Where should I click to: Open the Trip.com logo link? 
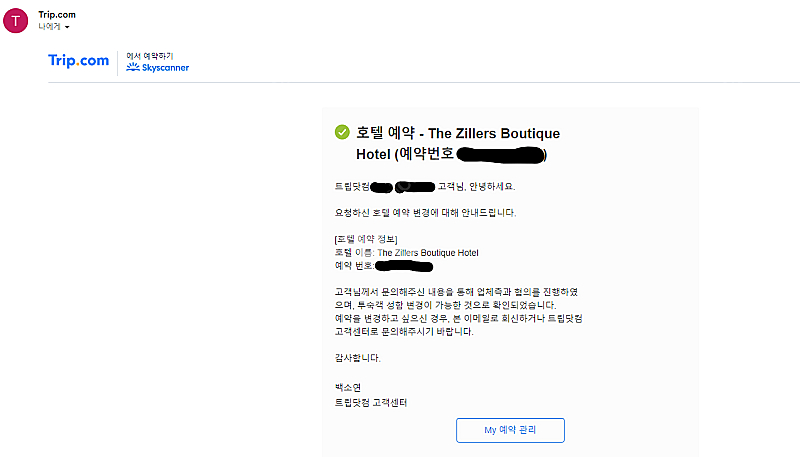[79, 61]
